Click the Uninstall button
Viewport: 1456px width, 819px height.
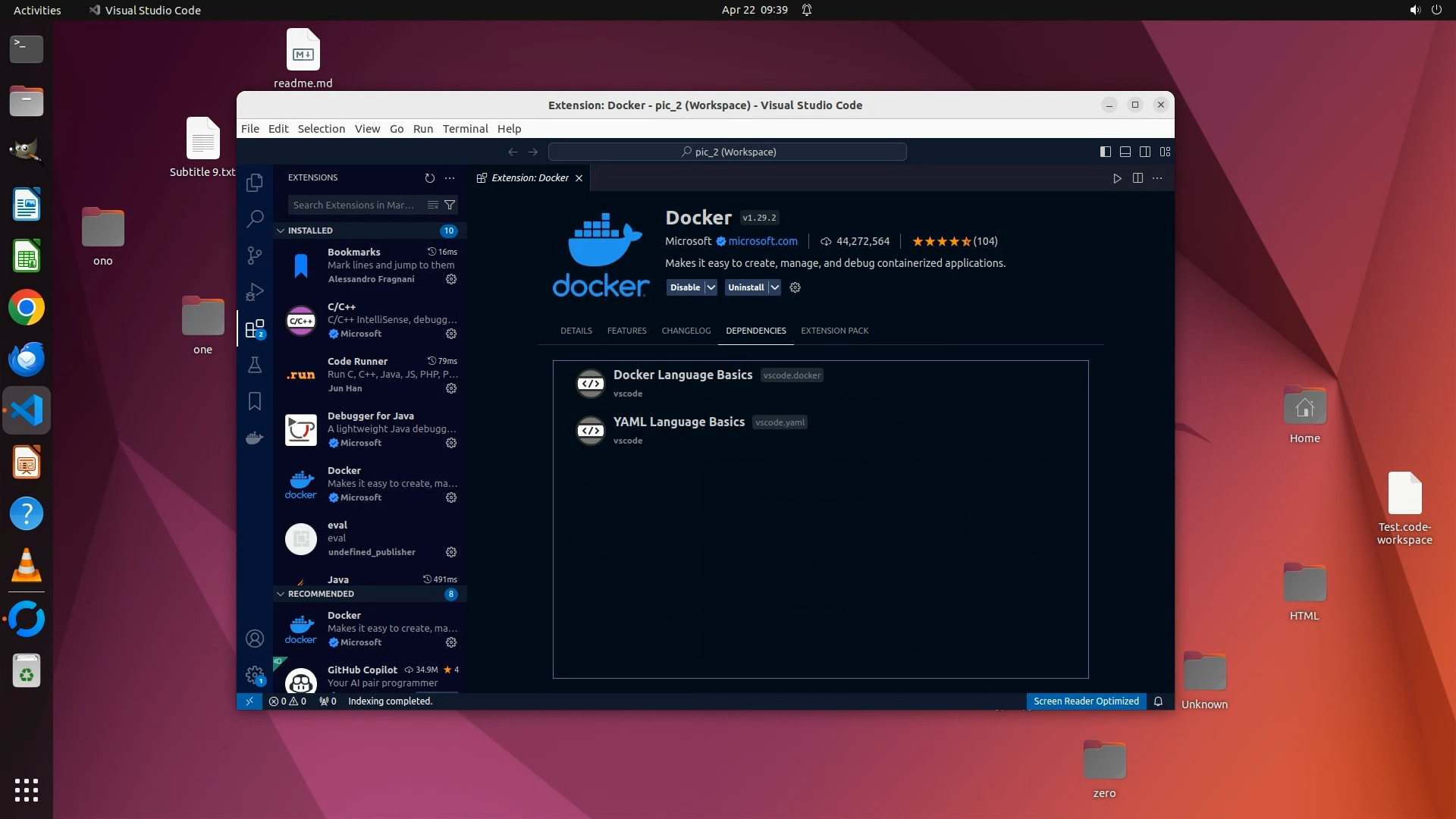click(x=745, y=287)
